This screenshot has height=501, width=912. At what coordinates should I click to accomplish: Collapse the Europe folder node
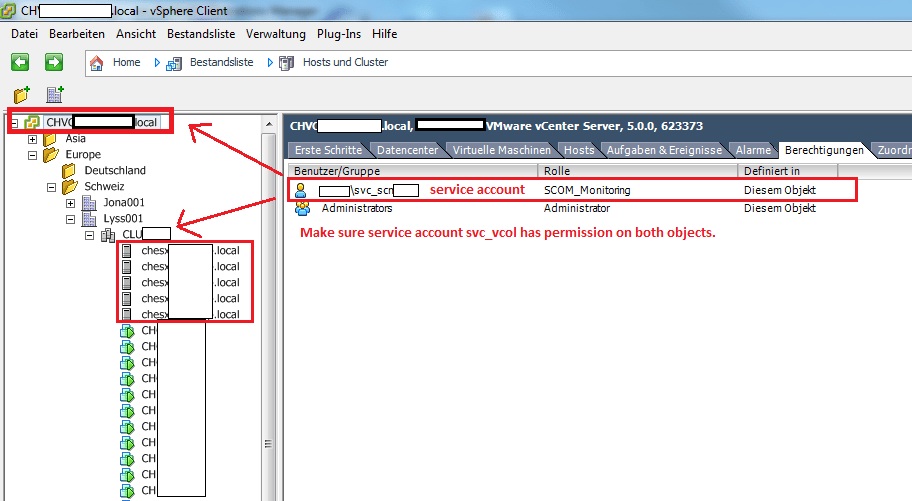pos(33,155)
